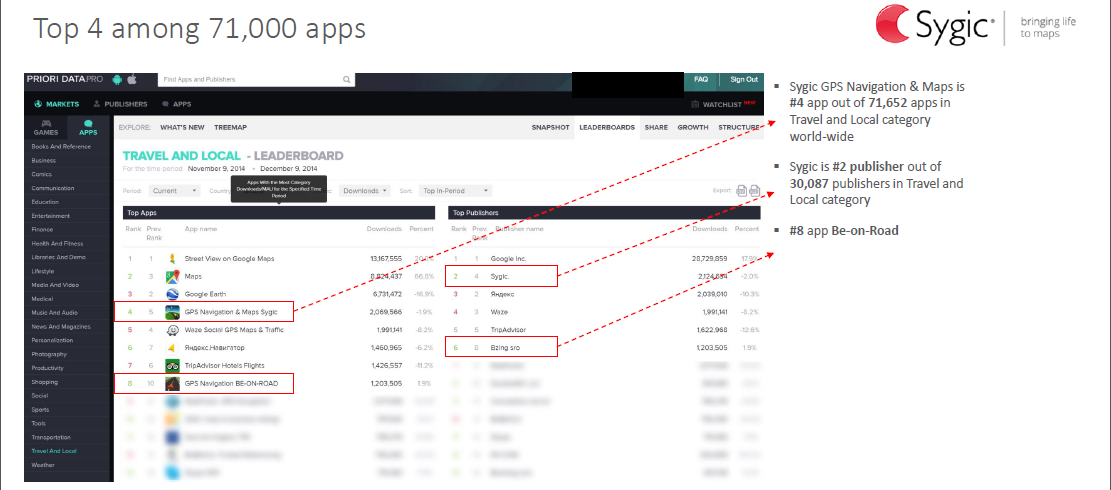1111x490 pixels.
Task: Open the Period dropdown set to Current
Action: coord(174,190)
